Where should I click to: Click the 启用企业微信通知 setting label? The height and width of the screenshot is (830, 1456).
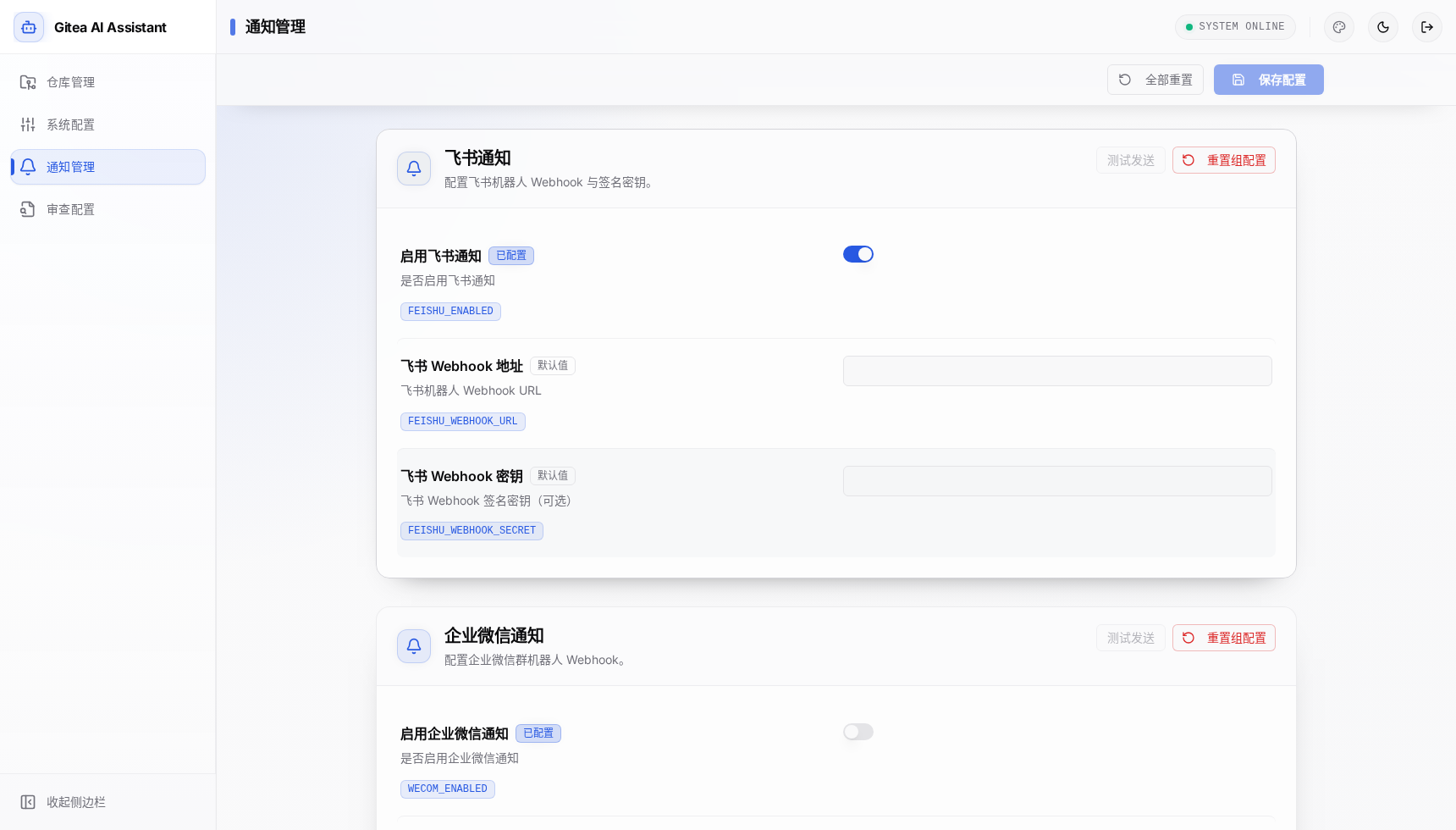[455, 733]
